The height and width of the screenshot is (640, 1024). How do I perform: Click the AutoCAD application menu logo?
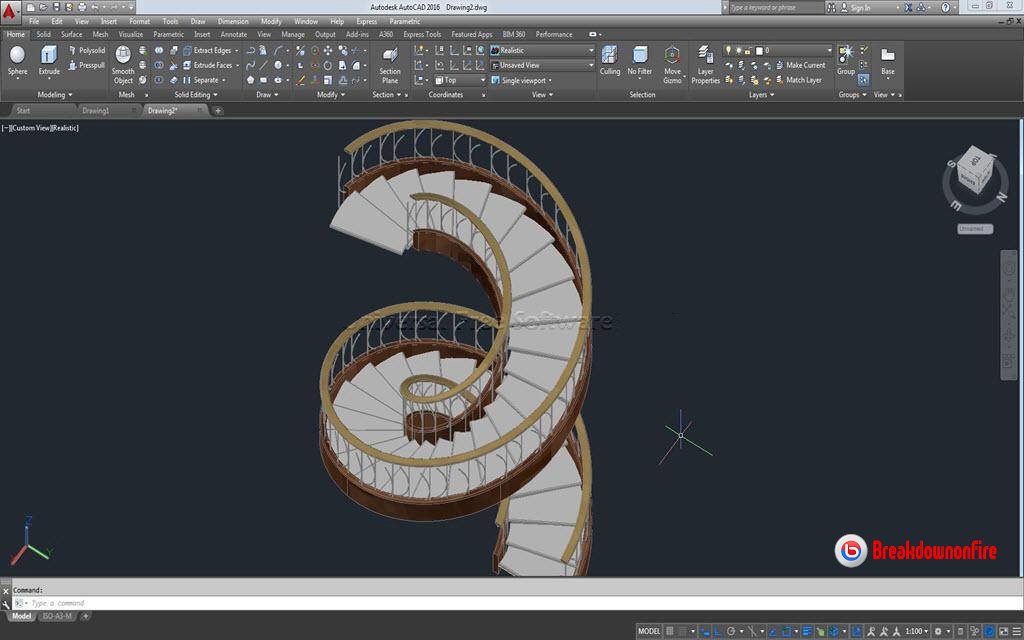coord(9,10)
